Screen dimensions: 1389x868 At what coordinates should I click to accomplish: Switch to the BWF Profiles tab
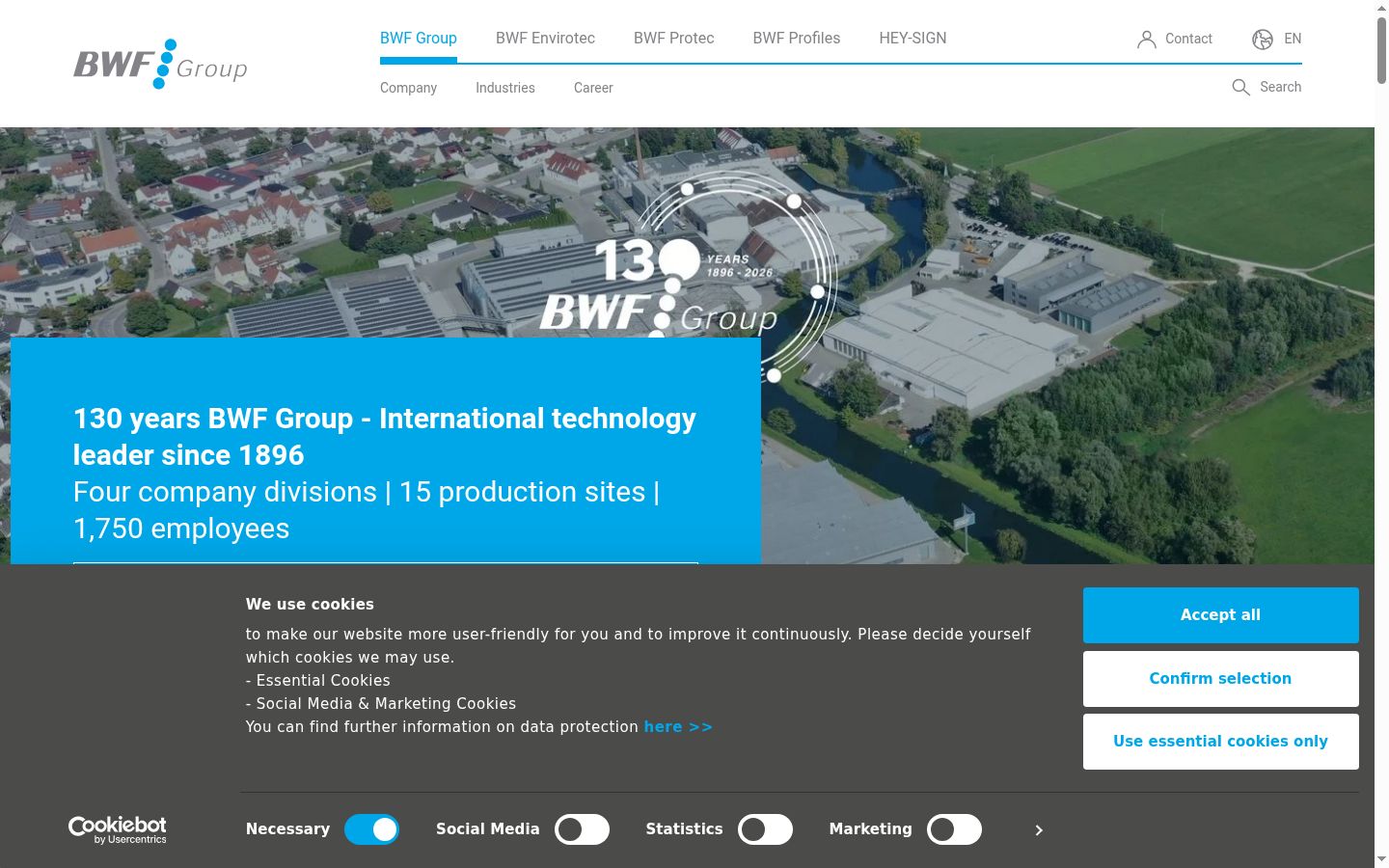point(797,39)
